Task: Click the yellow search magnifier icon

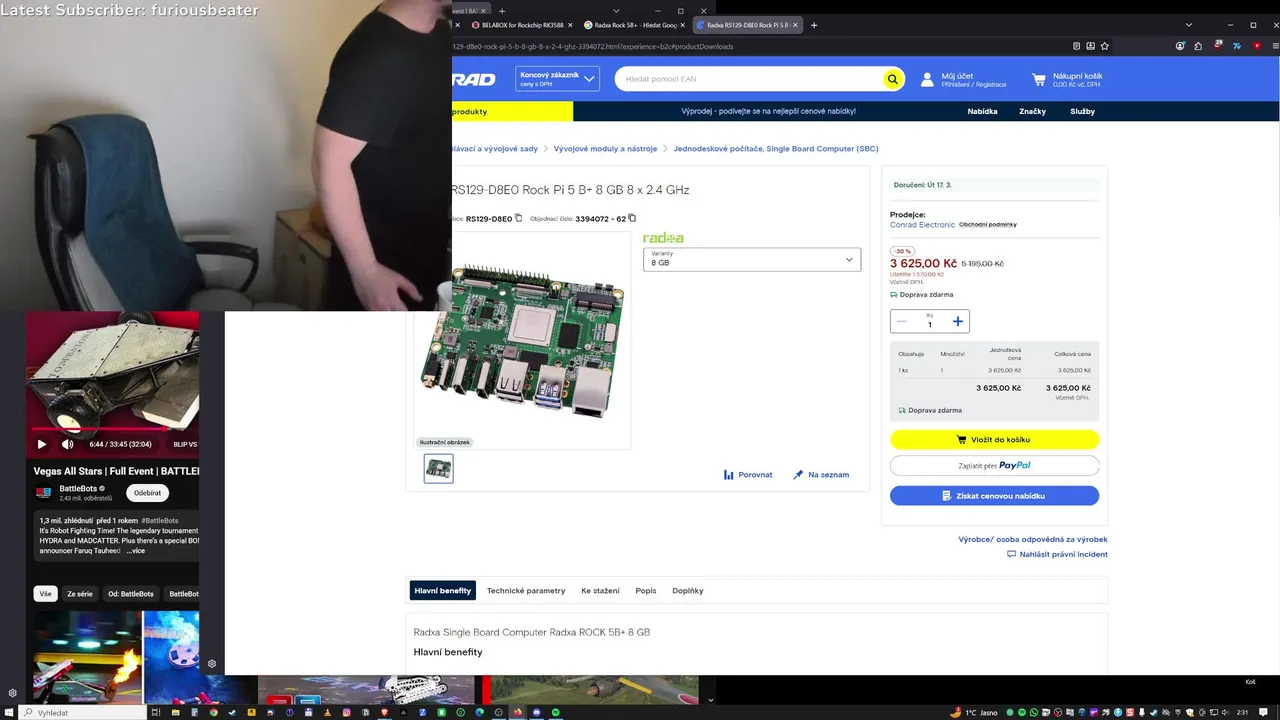Action: point(893,79)
